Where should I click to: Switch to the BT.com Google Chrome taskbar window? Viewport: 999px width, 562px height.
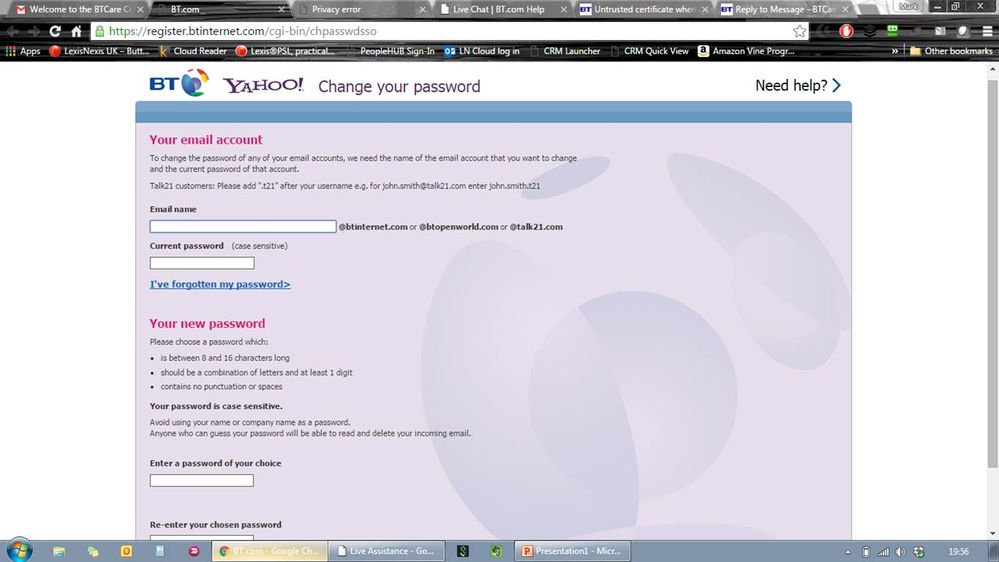270,551
